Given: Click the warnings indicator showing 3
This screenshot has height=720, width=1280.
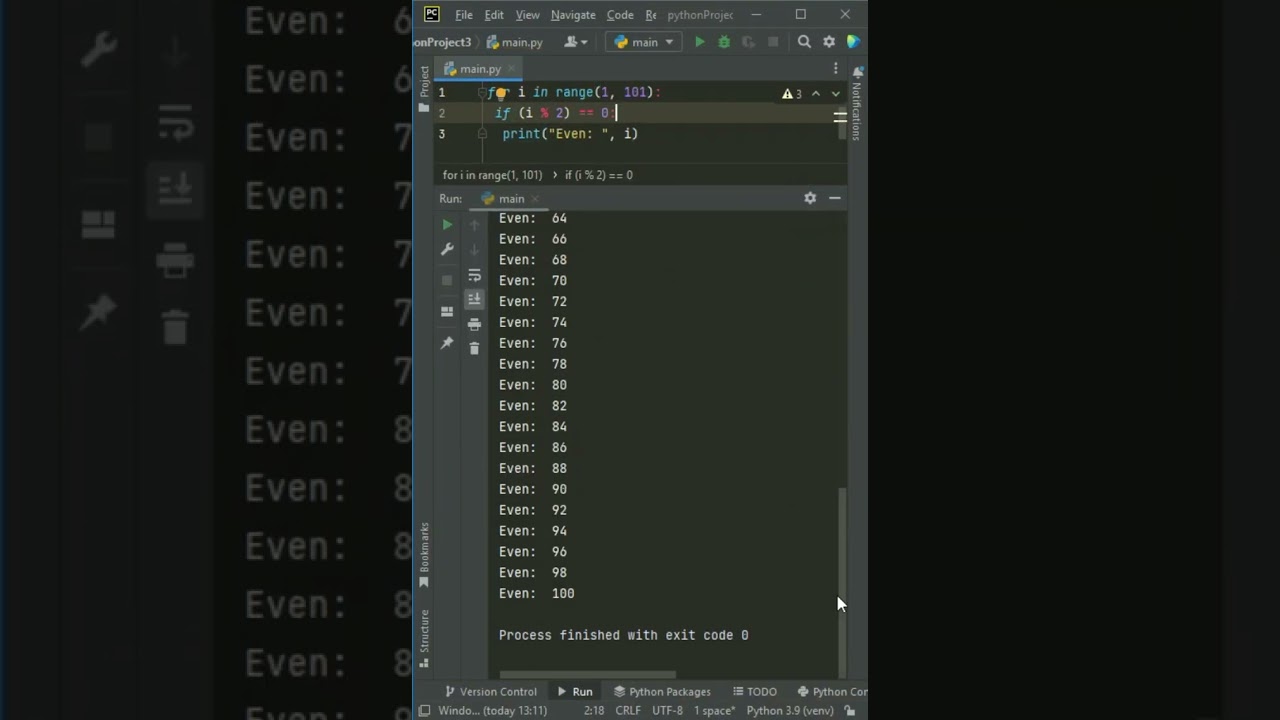Looking at the screenshot, I should click(792, 94).
